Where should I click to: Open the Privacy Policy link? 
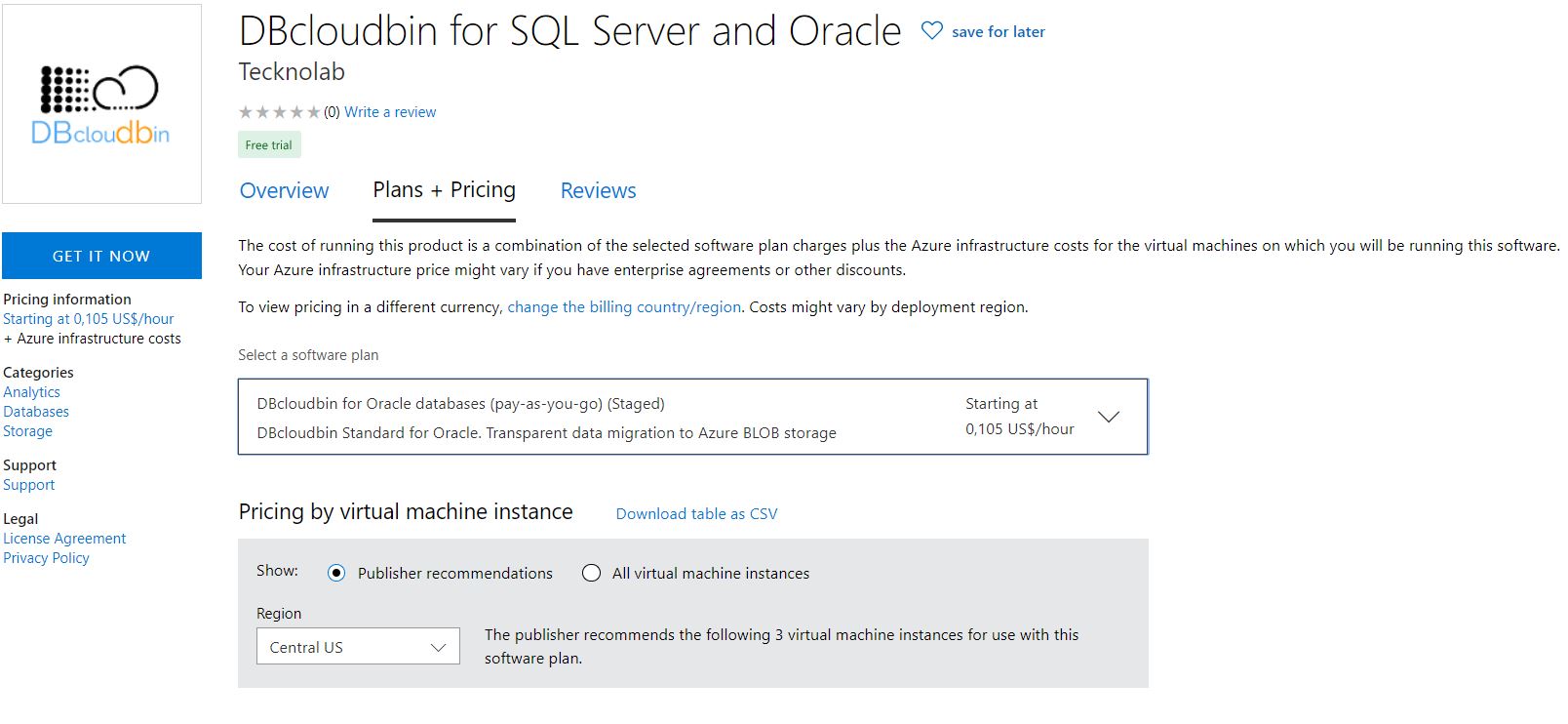(x=46, y=558)
